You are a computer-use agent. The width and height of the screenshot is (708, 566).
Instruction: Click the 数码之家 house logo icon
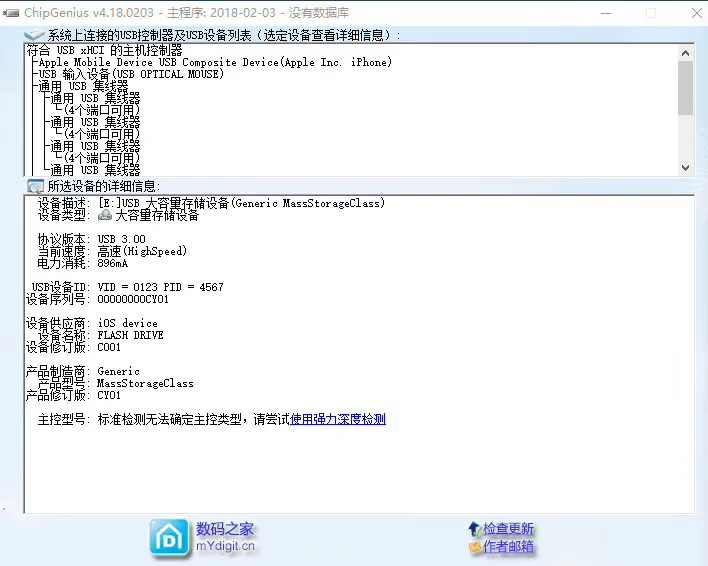(170, 537)
